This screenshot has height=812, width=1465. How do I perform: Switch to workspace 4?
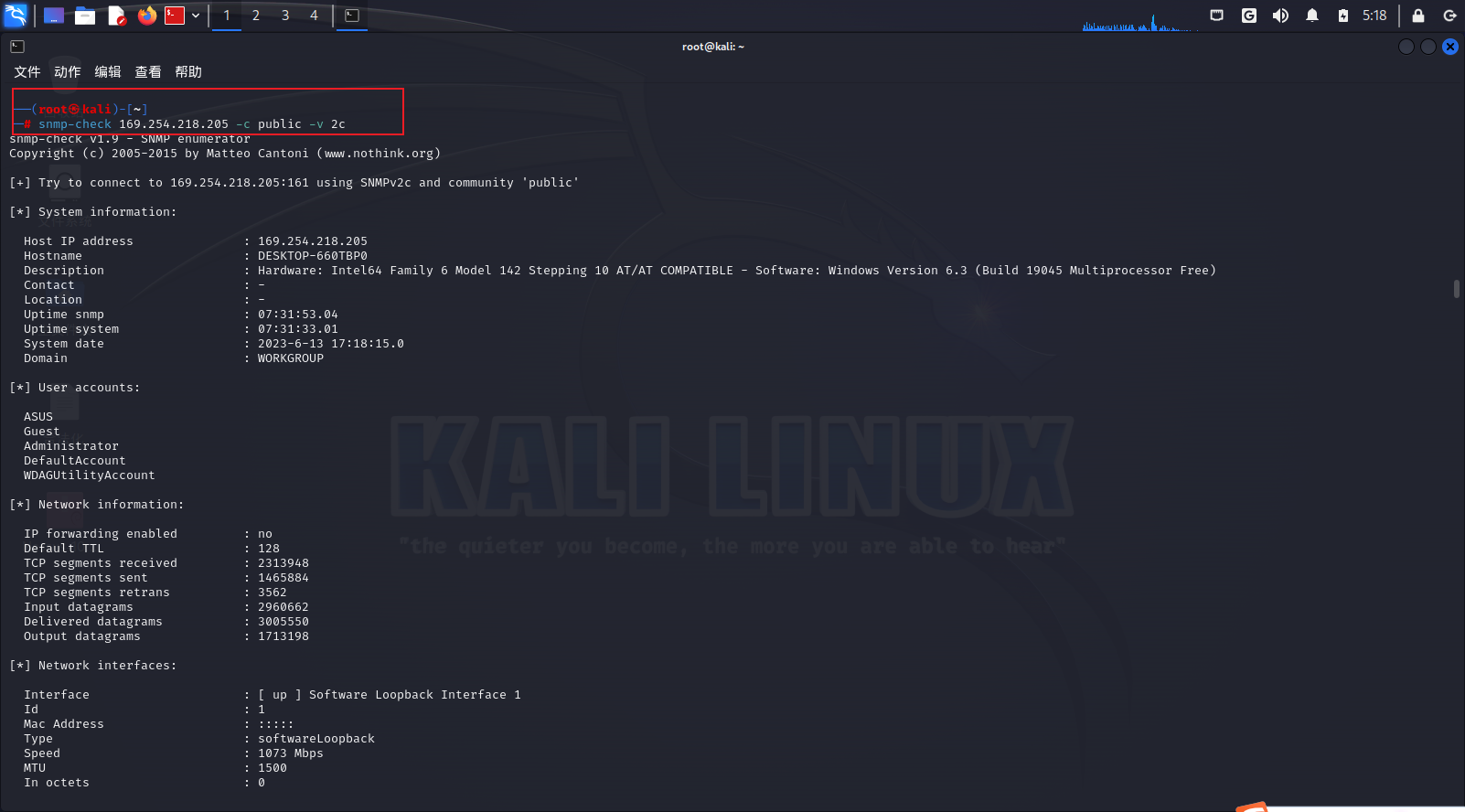314,16
